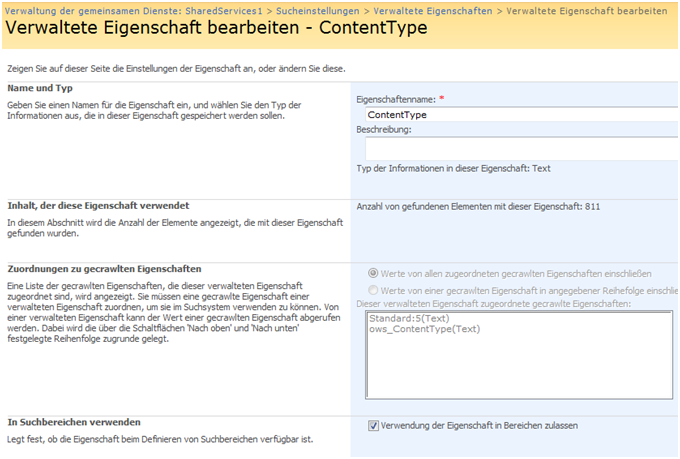Go to the Sucheinstellungen breadcrumb link
This screenshot has height=459, width=680.
pos(317,11)
